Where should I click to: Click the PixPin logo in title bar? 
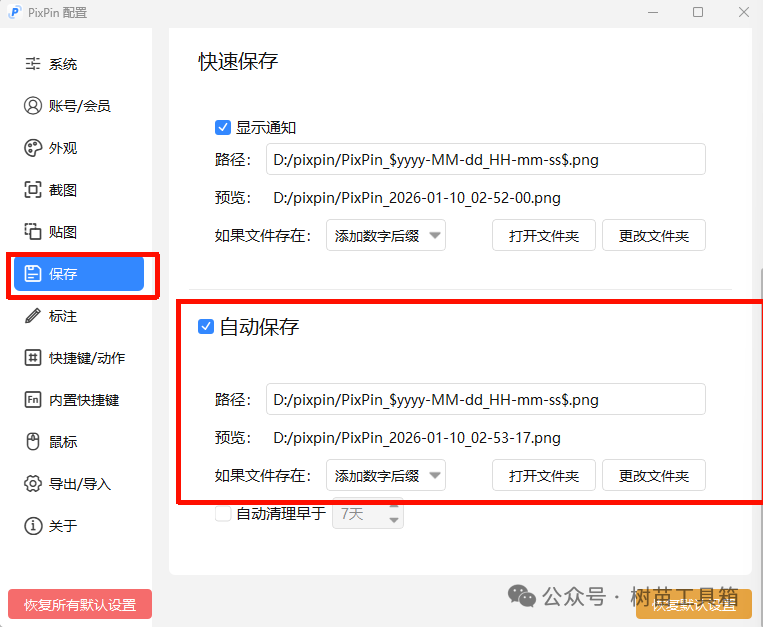[15, 12]
